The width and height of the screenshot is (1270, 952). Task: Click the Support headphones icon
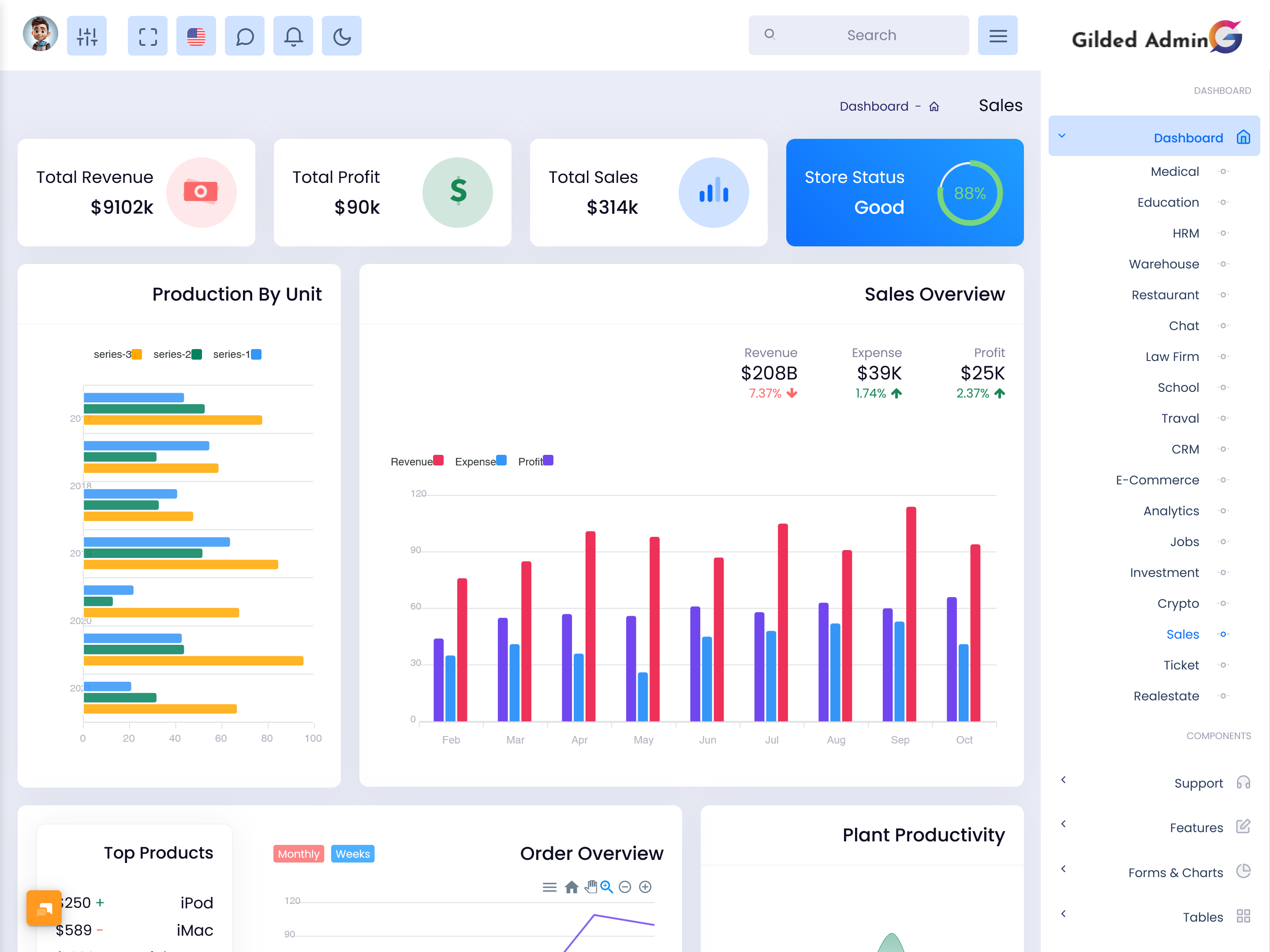(x=1243, y=783)
